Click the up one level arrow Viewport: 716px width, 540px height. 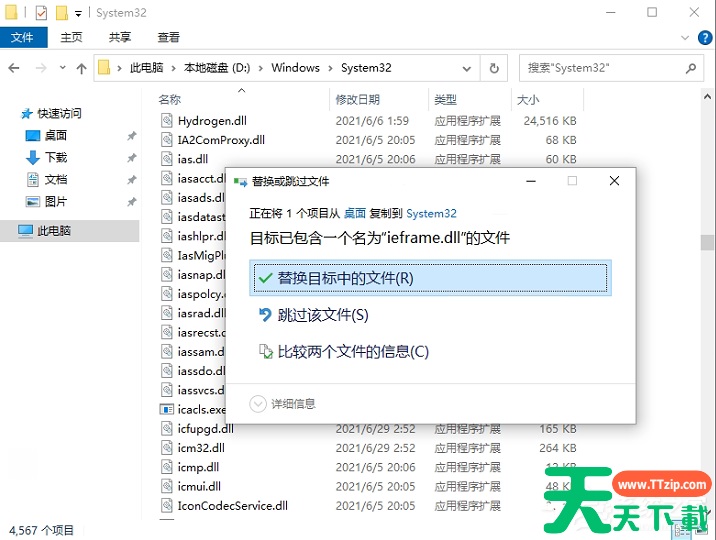click(x=81, y=68)
